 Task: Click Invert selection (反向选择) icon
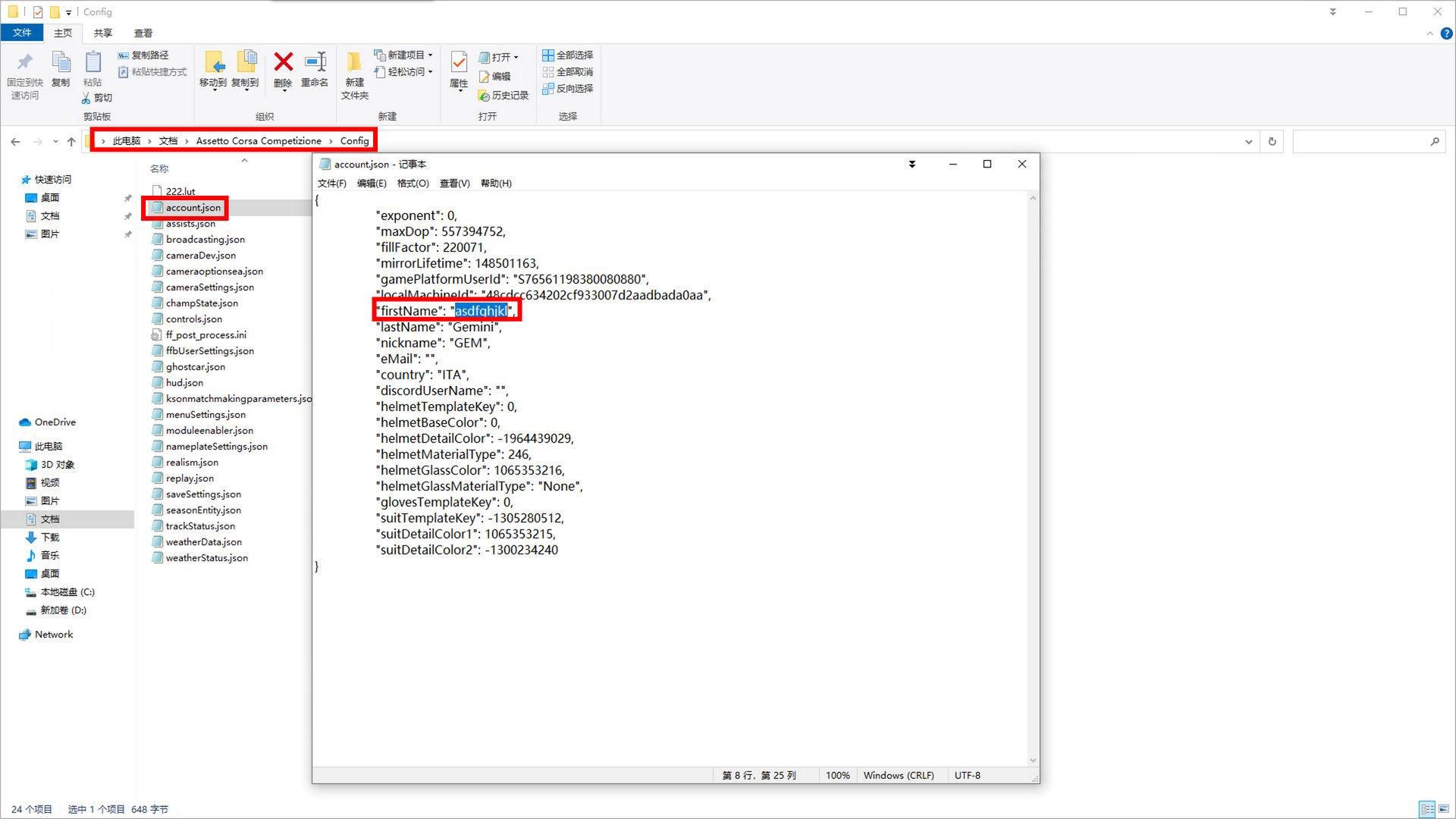pos(548,89)
